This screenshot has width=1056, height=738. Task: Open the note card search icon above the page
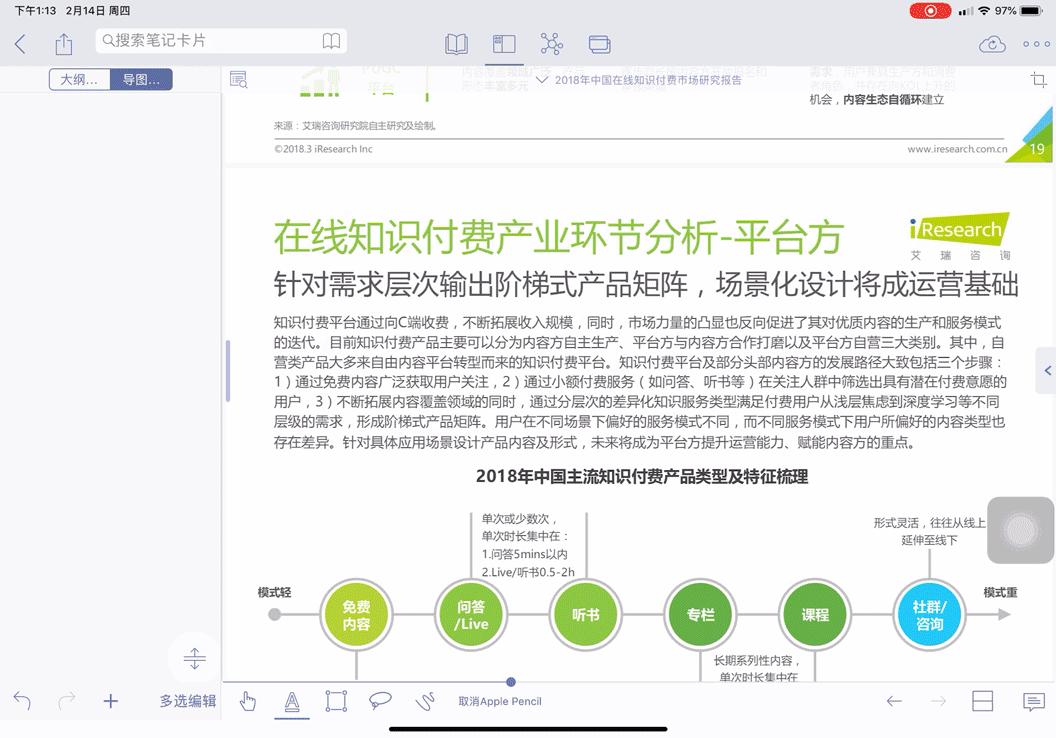[x=239, y=79]
